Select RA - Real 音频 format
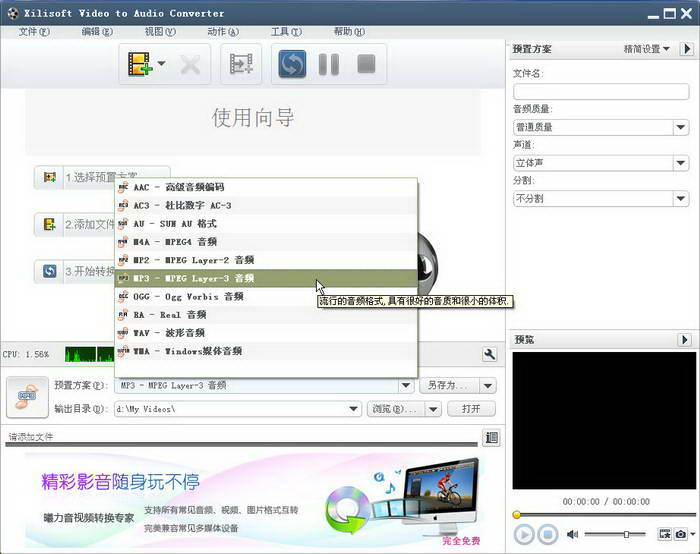This screenshot has height=554, width=700. pyautogui.click(x=266, y=315)
